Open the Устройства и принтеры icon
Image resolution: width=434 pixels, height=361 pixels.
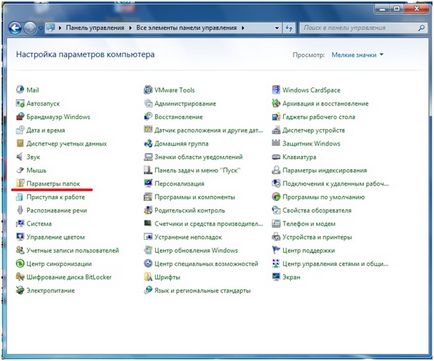pyautogui.click(x=276, y=237)
